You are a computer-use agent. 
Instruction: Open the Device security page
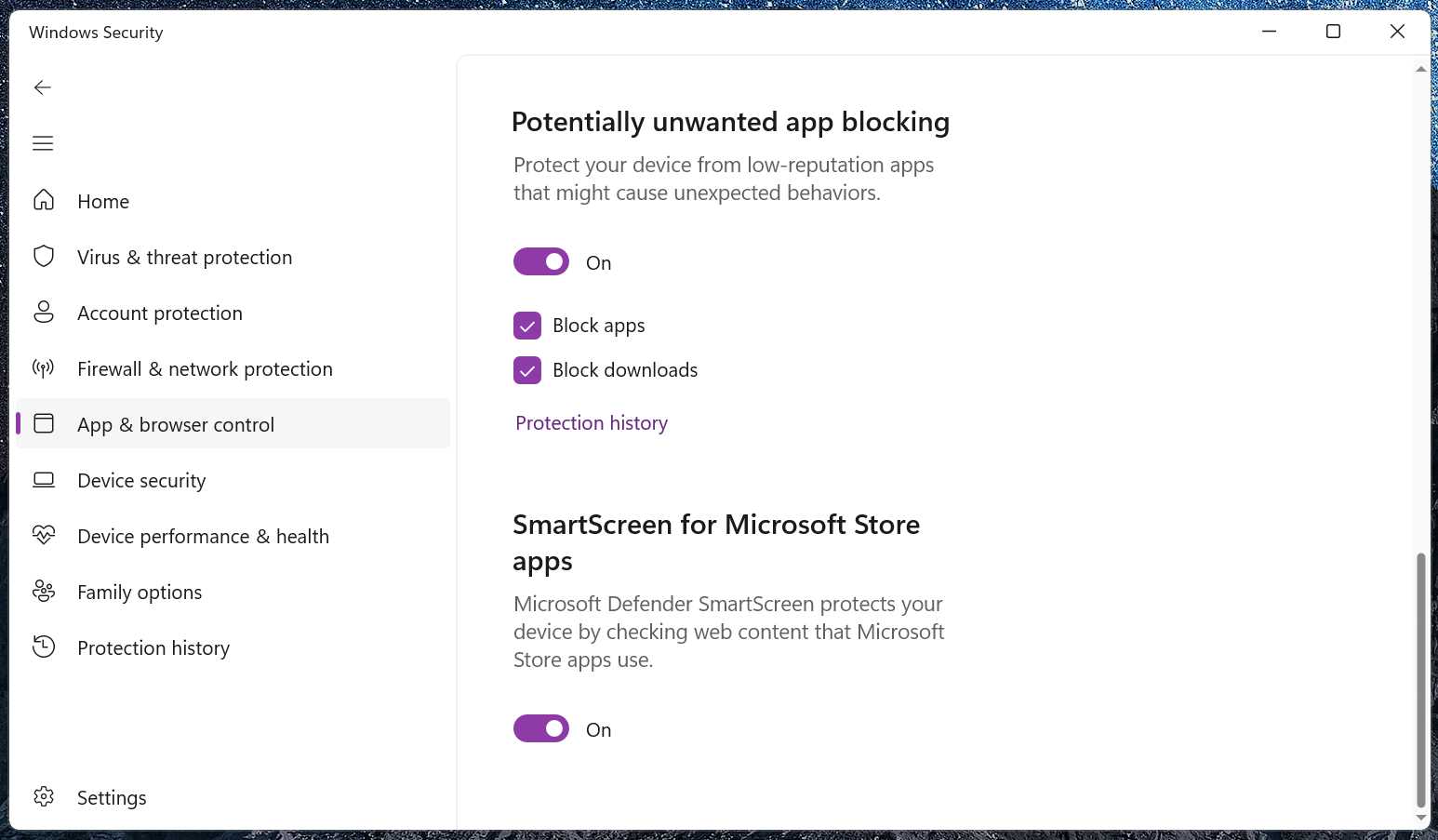coord(44,480)
